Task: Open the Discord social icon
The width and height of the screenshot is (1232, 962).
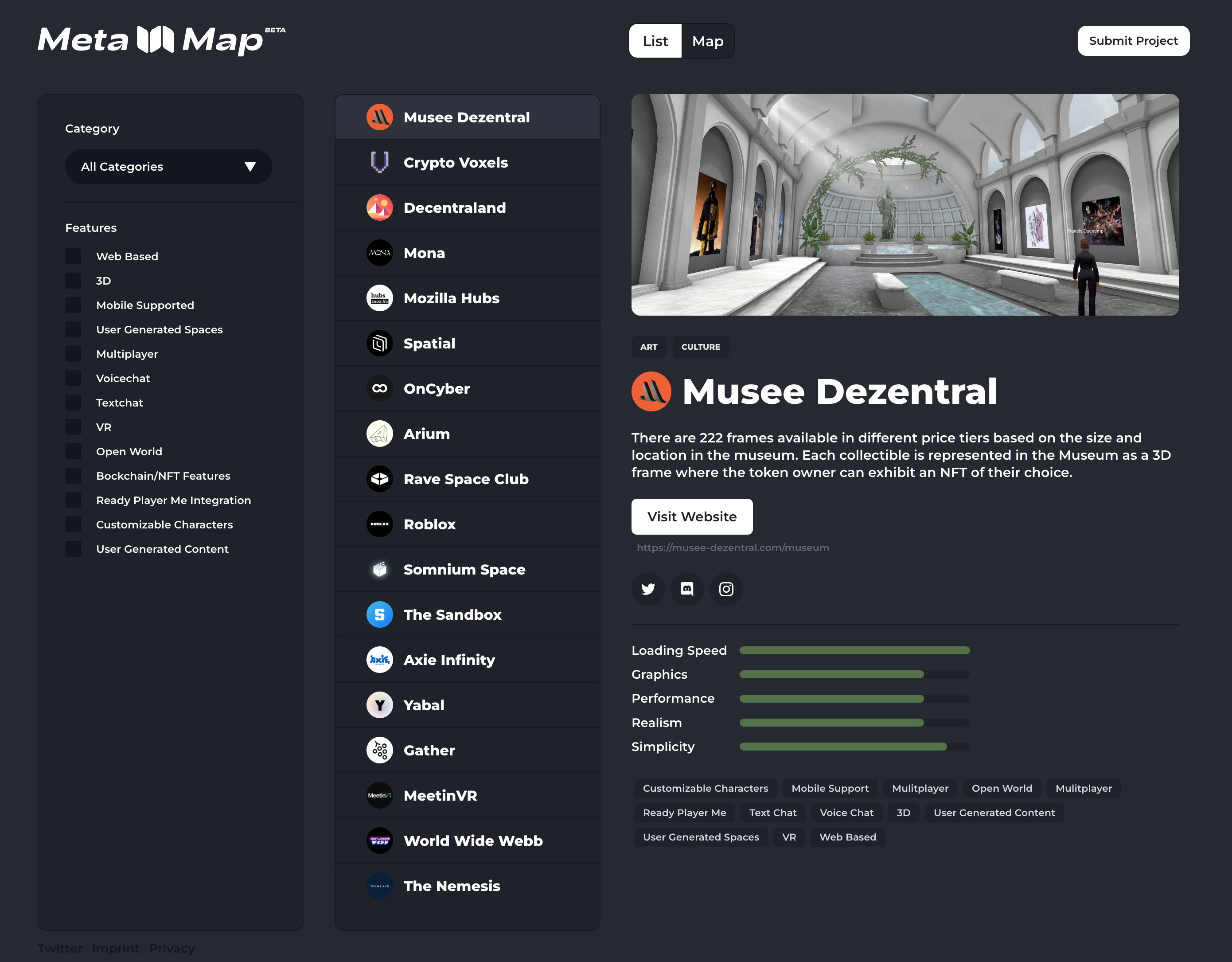Action: (687, 589)
